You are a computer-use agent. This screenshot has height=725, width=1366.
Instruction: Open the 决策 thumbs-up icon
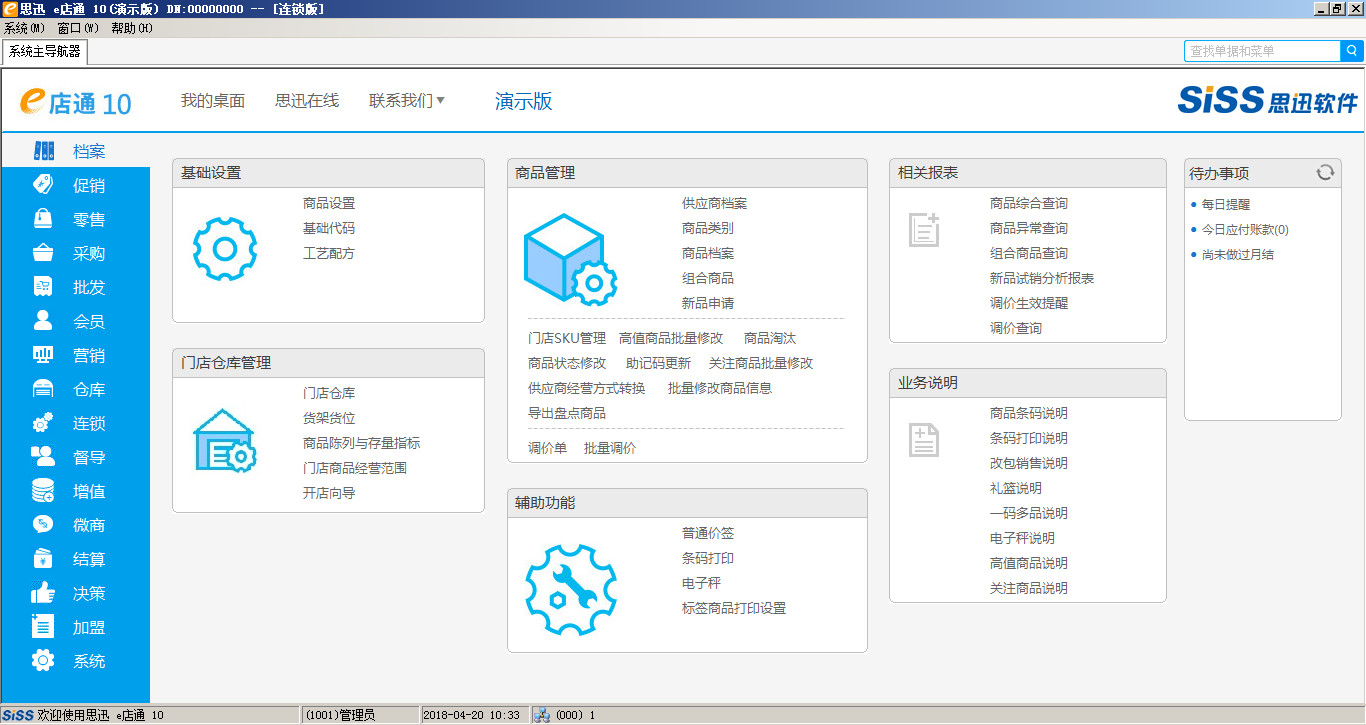(x=44, y=593)
